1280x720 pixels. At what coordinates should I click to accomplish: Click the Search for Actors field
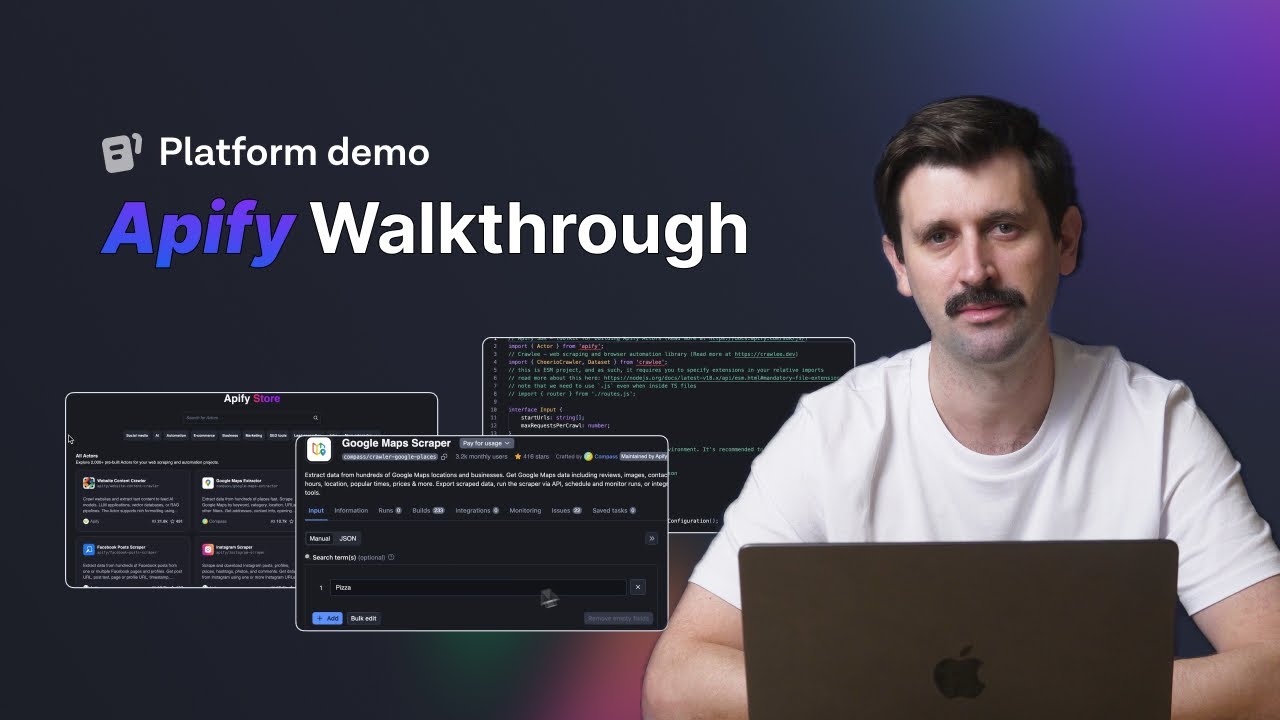pyautogui.click(x=252, y=418)
